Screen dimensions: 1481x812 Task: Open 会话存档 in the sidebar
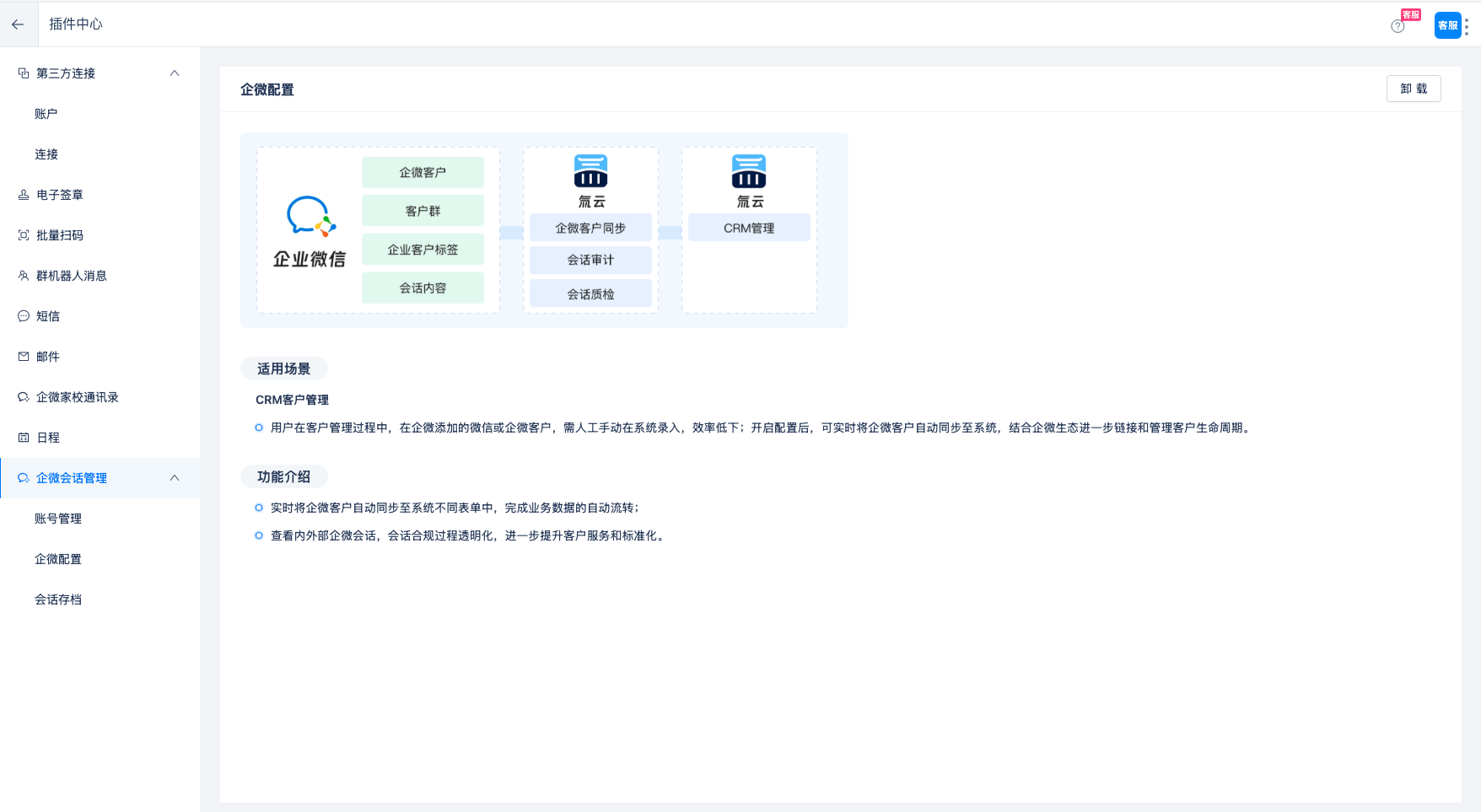point(58,600)
